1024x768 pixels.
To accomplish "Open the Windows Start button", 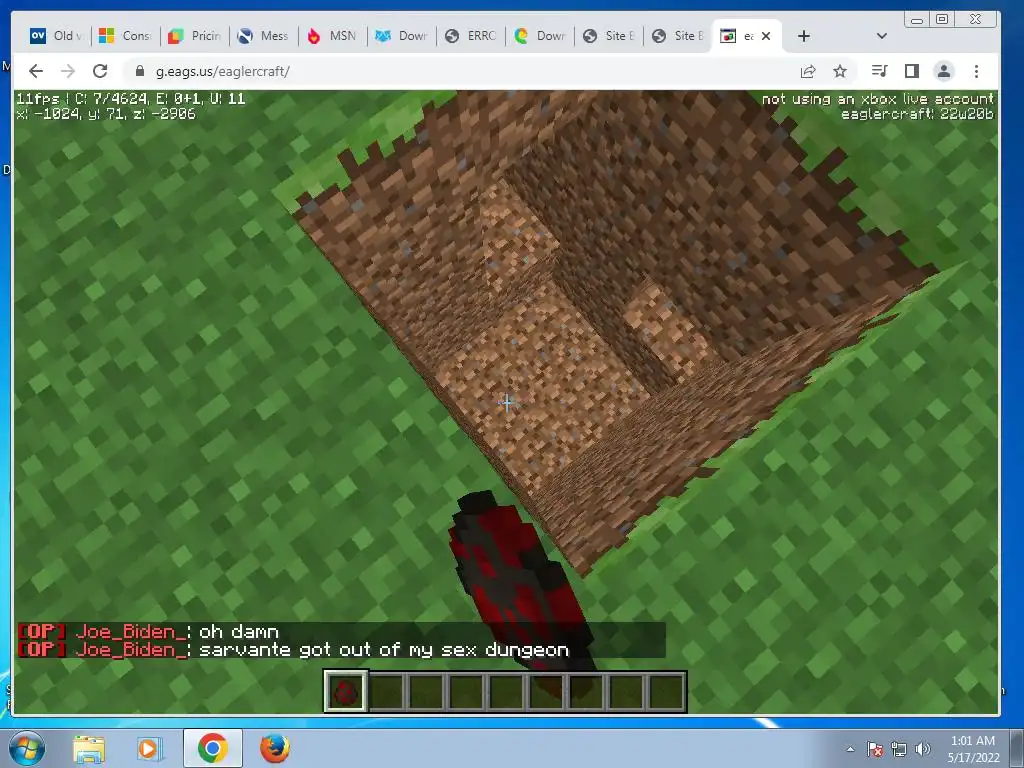I will 26,748.
